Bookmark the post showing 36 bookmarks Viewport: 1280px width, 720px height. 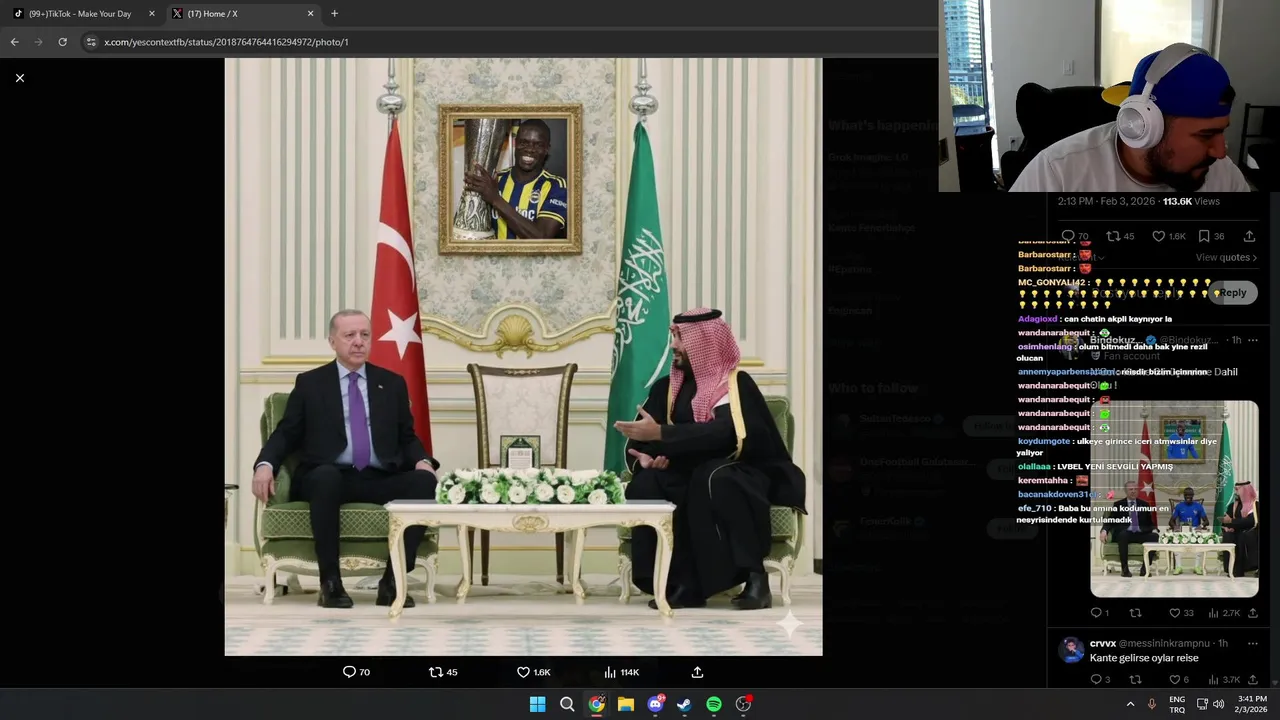[x=1211, y=236]
